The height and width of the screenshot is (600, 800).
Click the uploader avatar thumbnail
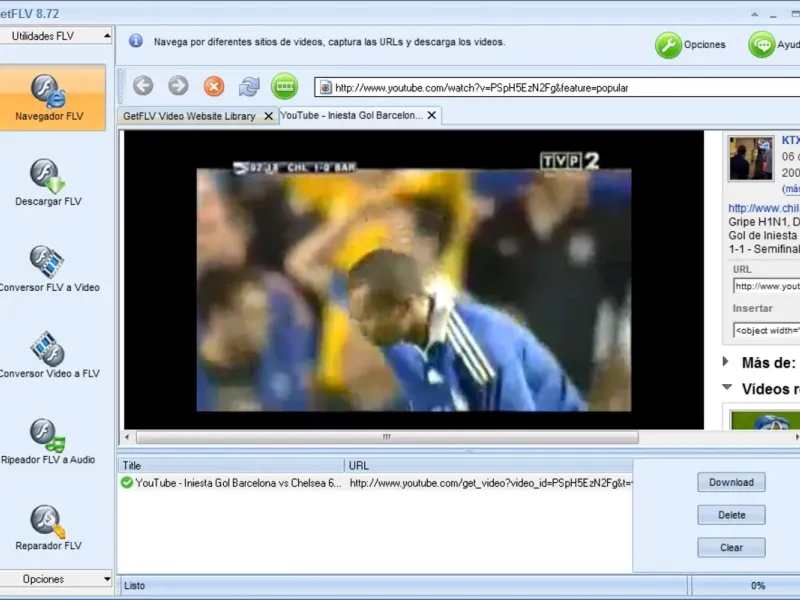click(751, 158)
